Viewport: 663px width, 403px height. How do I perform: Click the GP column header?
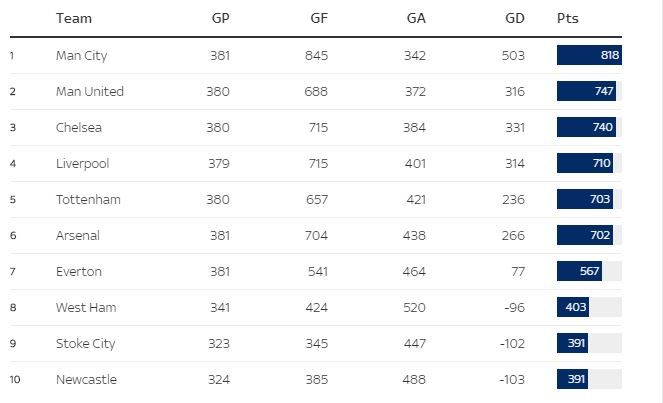[221, 19]
